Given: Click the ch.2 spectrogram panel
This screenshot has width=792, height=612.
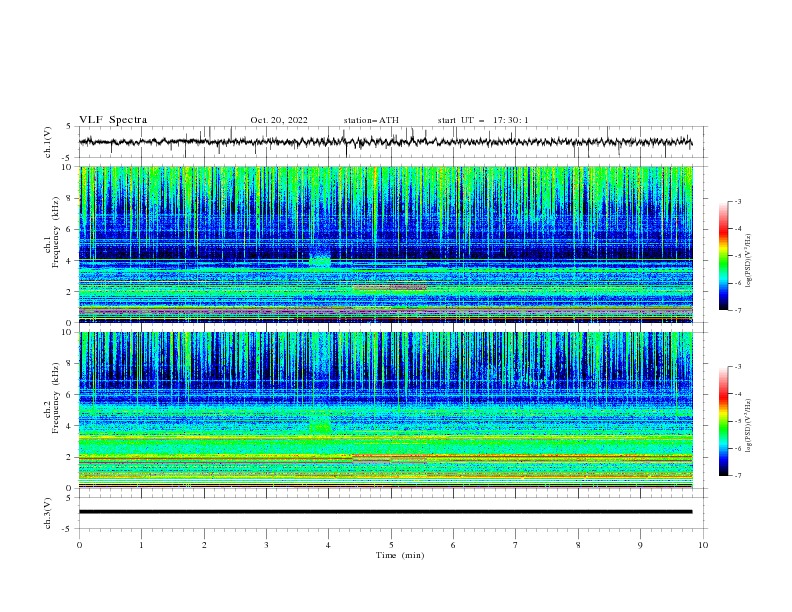Looking at the screenshot, I should pos(386,410).
